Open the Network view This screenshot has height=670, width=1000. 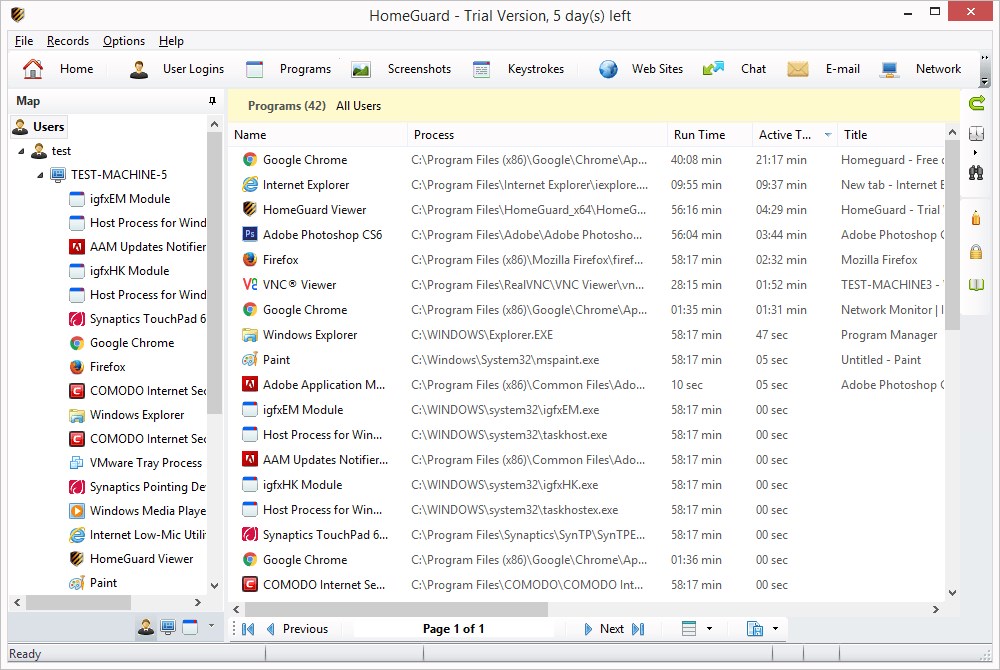click(x=920, y=69)
